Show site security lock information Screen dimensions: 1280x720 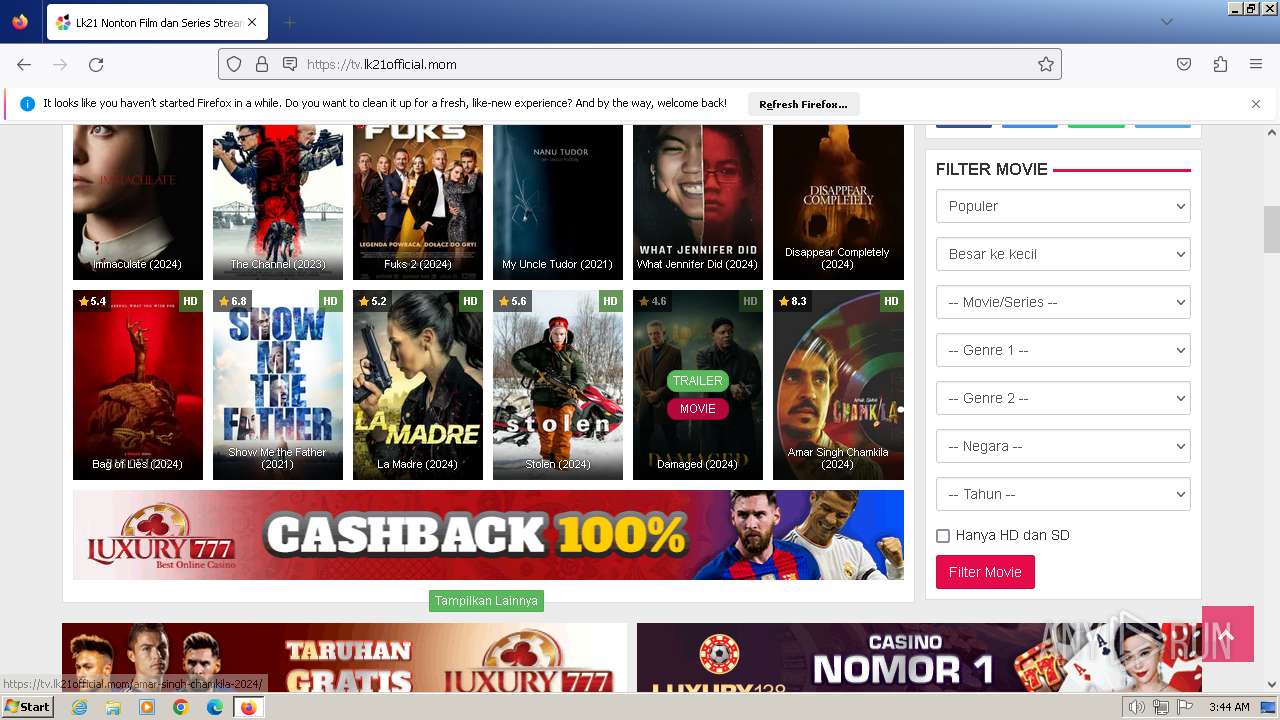point(262,64)
